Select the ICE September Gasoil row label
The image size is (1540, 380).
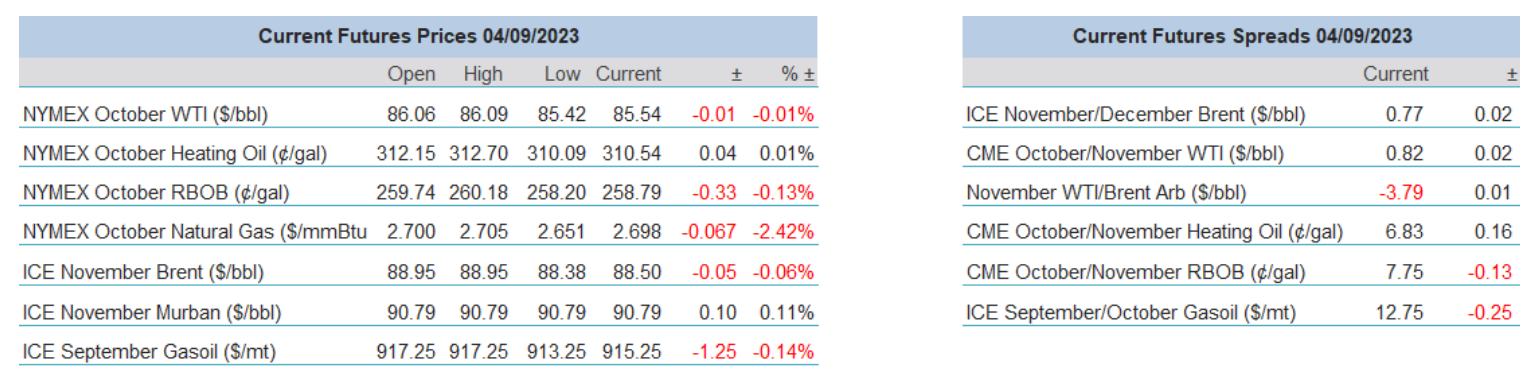[149, 351]
